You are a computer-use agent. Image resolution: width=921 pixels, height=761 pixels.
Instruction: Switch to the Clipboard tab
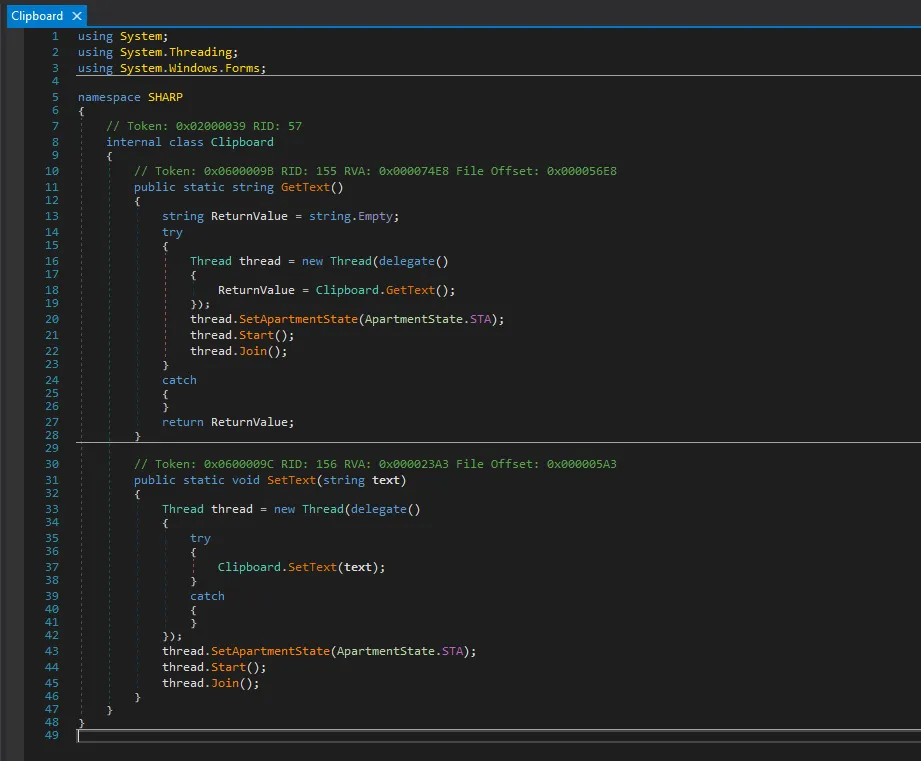[37, 16]
